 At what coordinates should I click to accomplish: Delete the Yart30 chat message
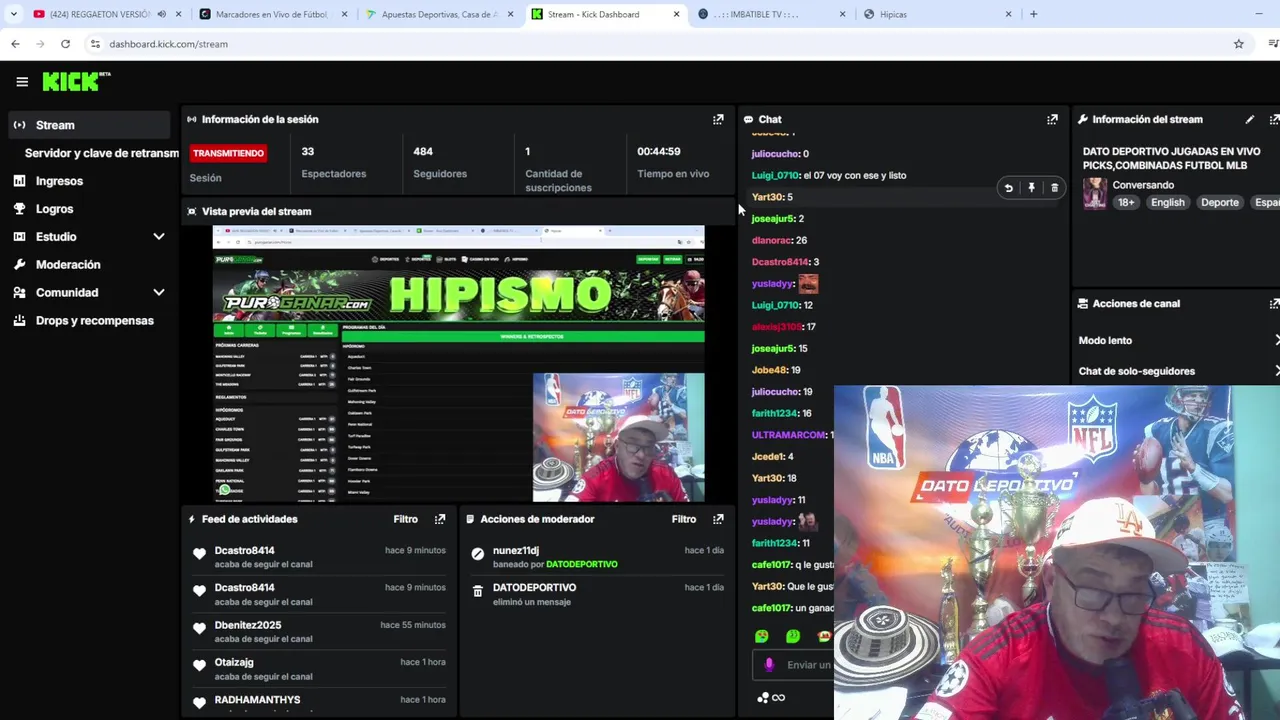[x=1054, y=188]
